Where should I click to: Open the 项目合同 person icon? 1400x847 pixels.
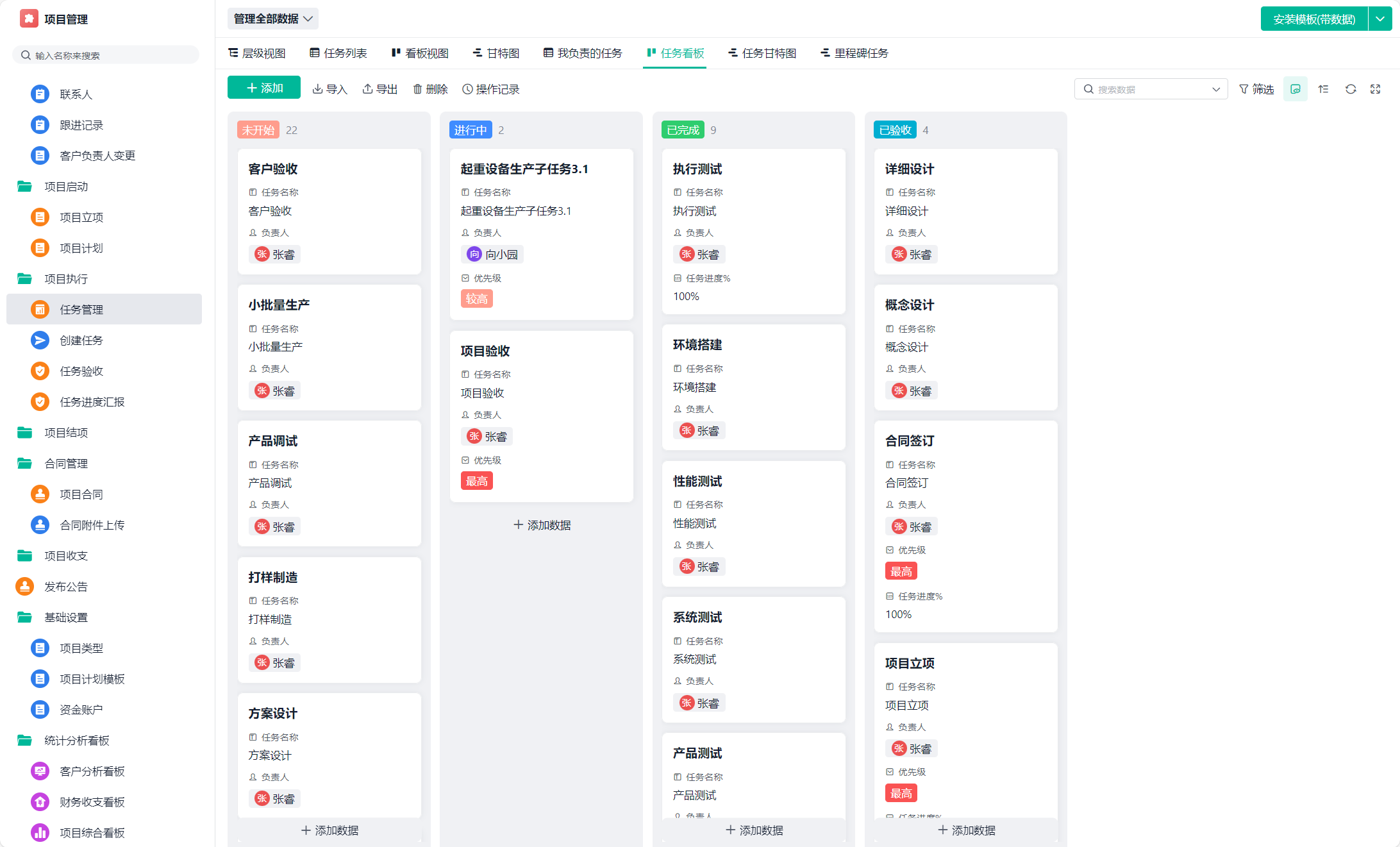(x=40, y=494)
